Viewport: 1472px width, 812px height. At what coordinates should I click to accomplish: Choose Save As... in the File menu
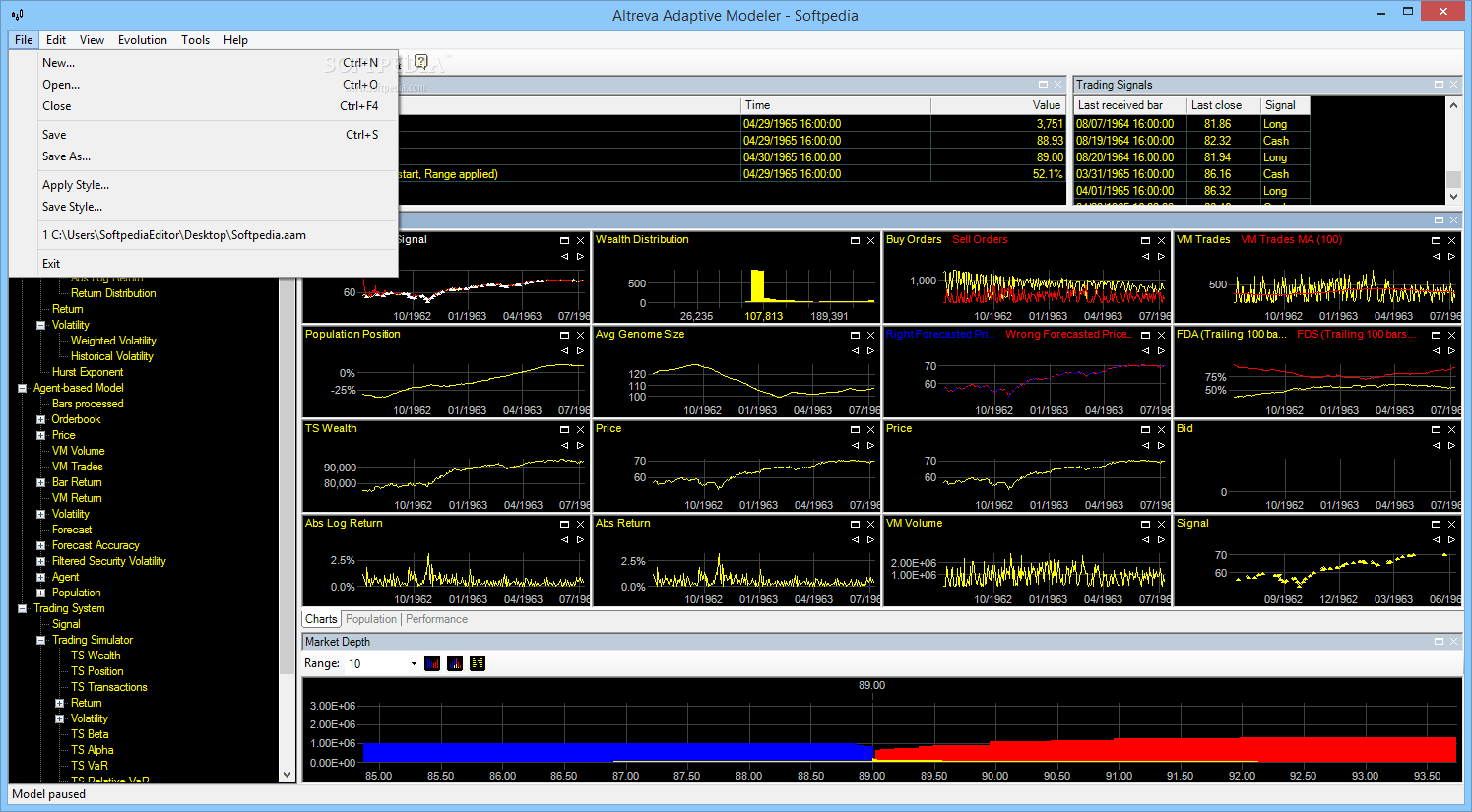pyautogui.click(x=203, y=156)
